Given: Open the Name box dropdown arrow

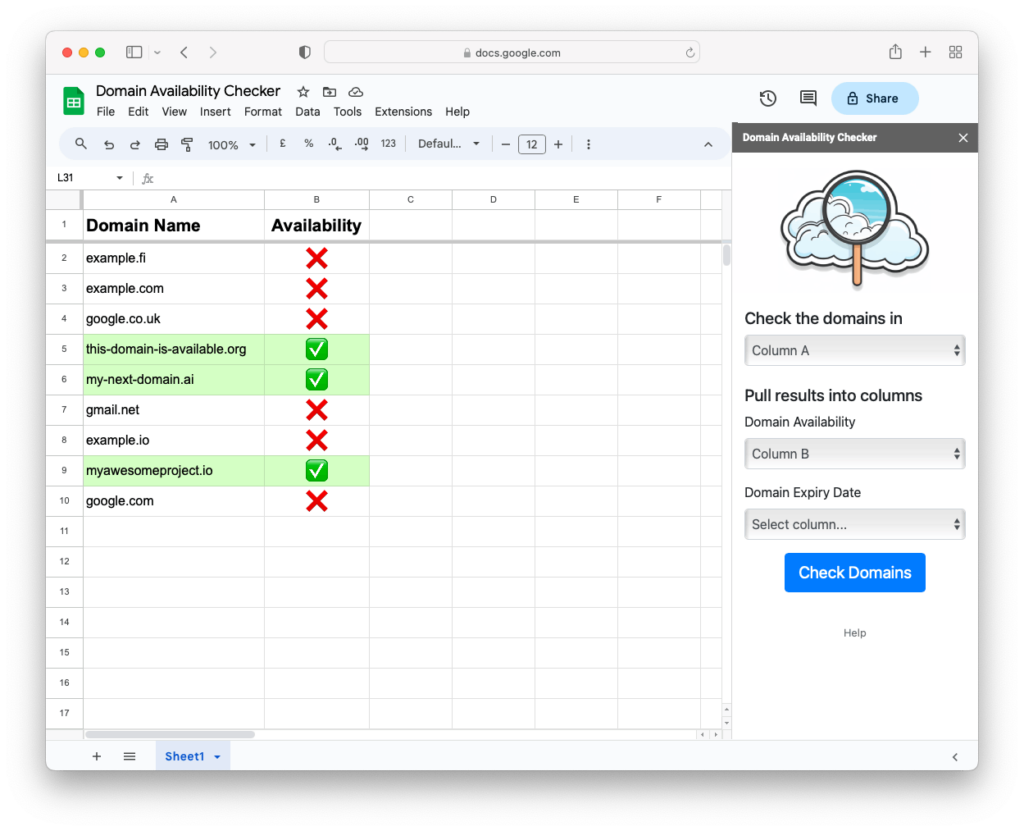Looking at the screenshot, I should (120, 178).
